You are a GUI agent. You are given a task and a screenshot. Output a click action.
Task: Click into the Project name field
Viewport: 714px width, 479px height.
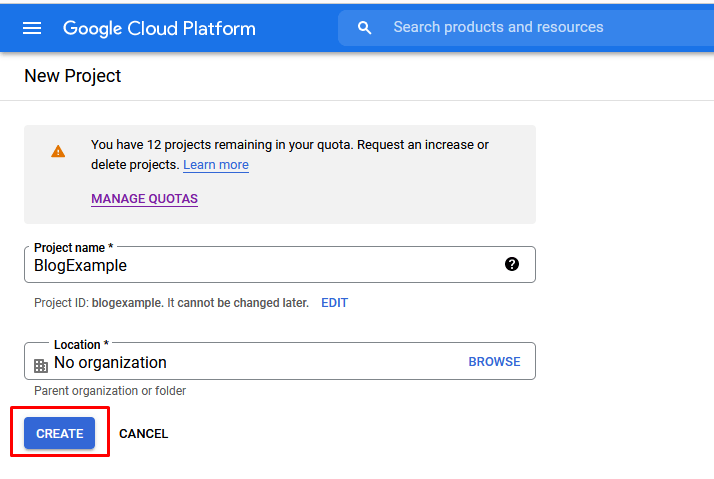280,265
